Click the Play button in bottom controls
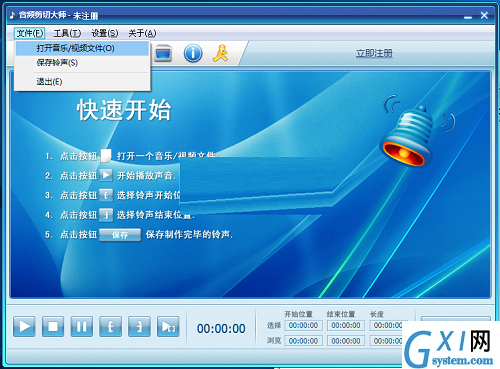Viewport: 500px width, 369px height. pyautogui.click(x=24, y=326)
